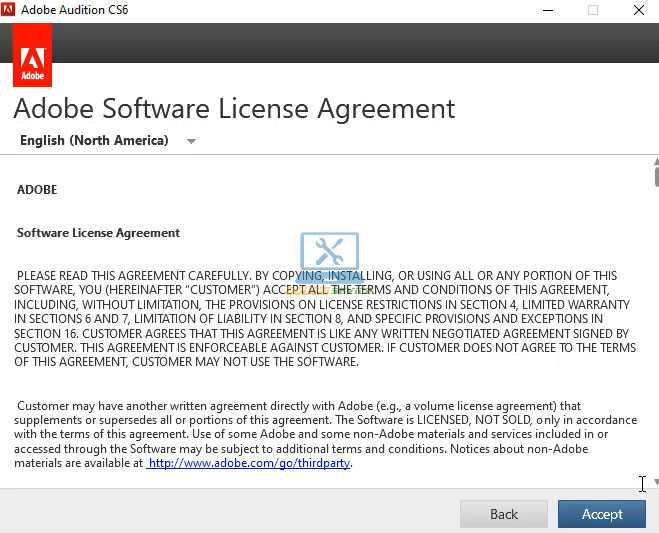The image size is (659, 533).
Task: Minimize the Adobe Audition CS6 installer window
Action: tap(546, 10)
